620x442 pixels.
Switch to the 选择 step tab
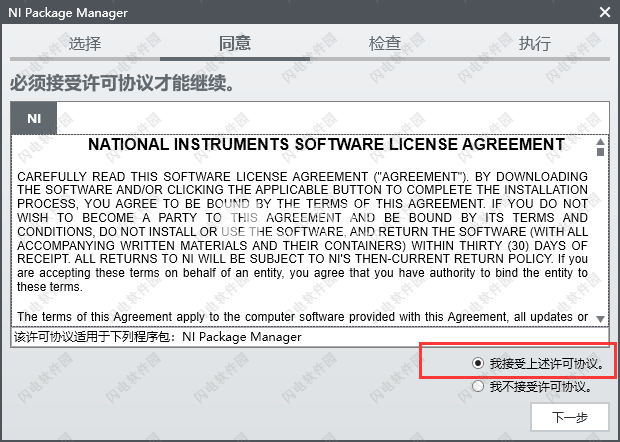pyautogui.click(x=85, y=43)
